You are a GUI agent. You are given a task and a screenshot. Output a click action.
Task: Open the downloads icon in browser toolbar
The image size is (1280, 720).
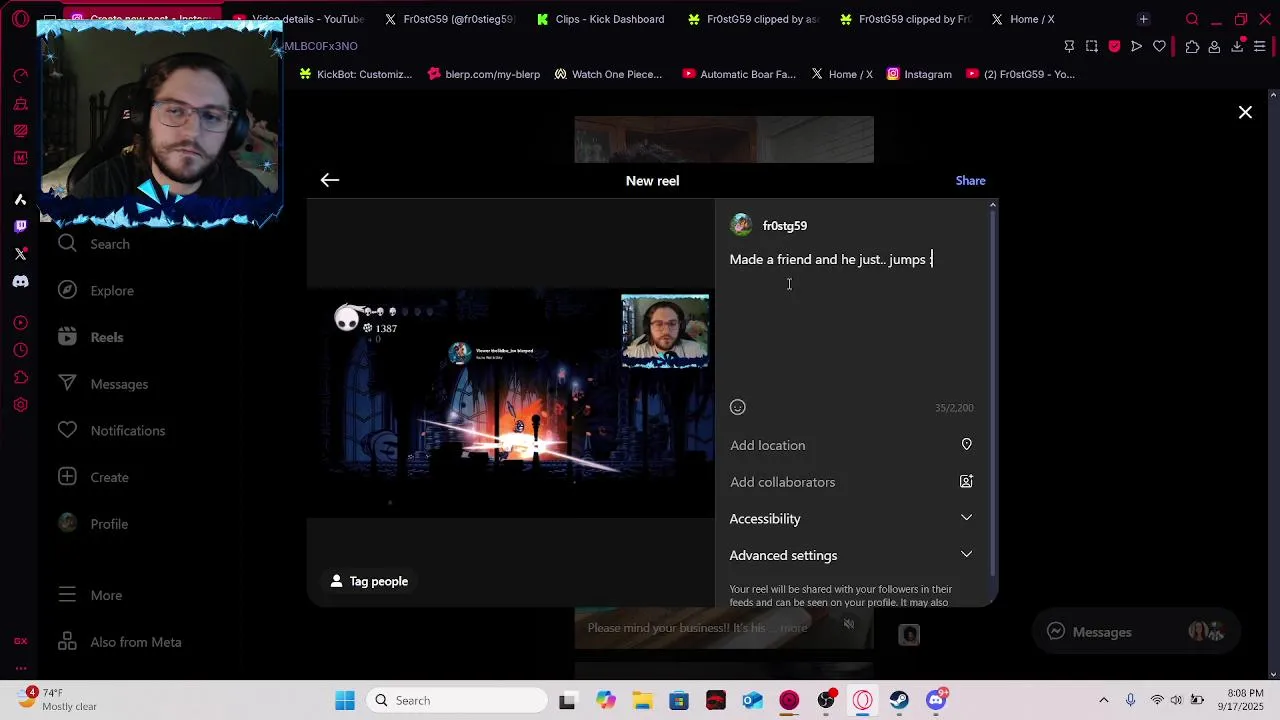pyautogui.click(x=1237, y=46)
